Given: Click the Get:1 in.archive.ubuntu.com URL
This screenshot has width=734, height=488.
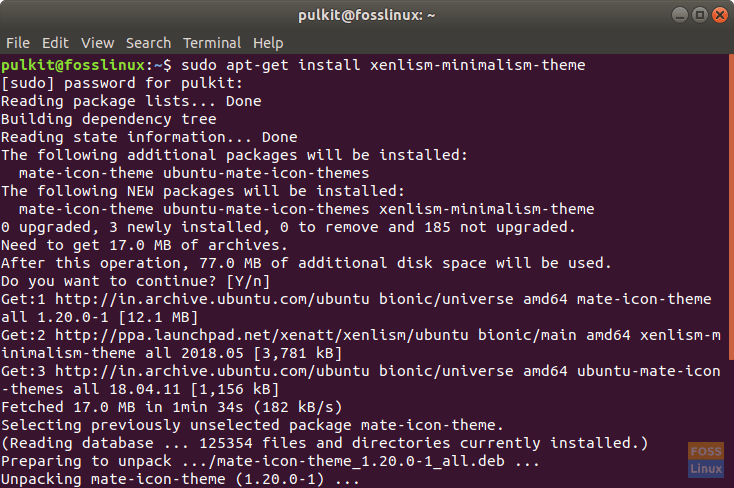Looking at the screenshot, I should point(212,299).
